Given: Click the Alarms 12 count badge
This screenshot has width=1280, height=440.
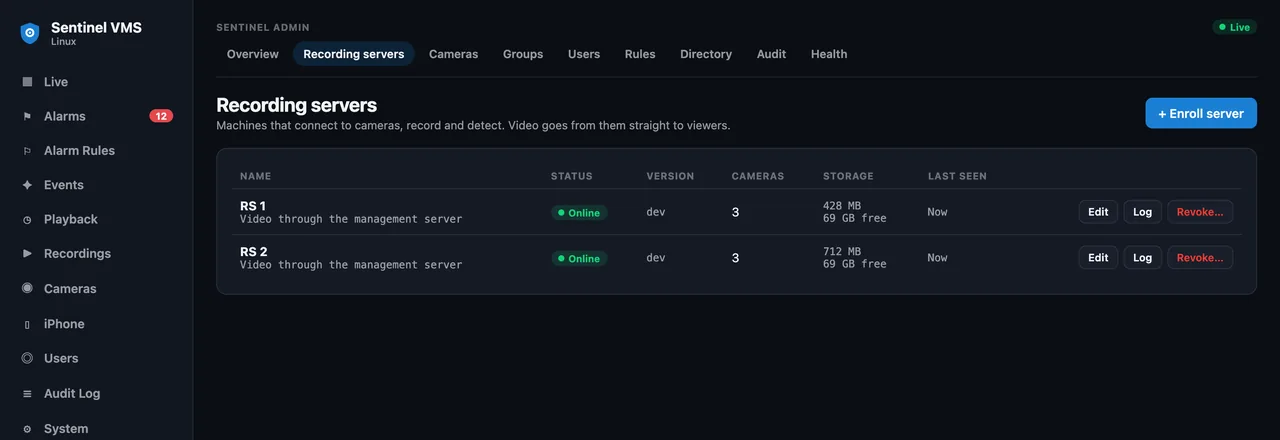Looking at the screenshot, I should click(161, 116).
